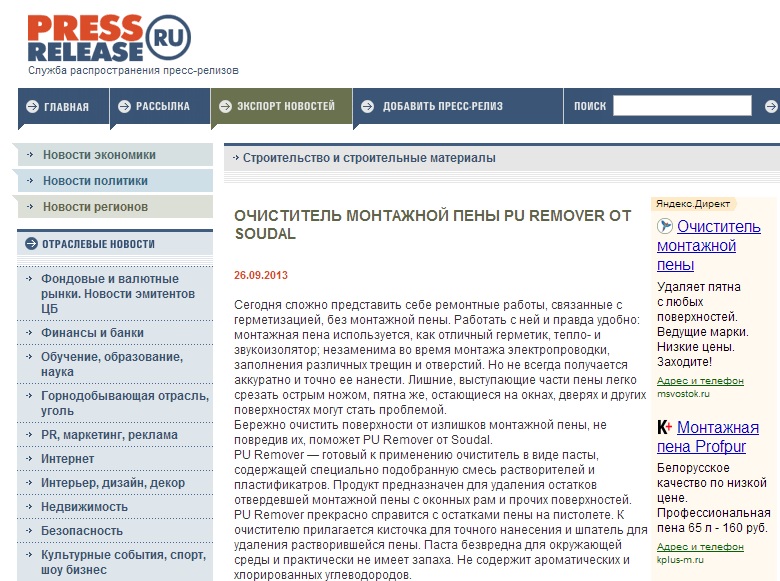Click the arrow icon beside РАССЫЛКА

tap(124, 106)
